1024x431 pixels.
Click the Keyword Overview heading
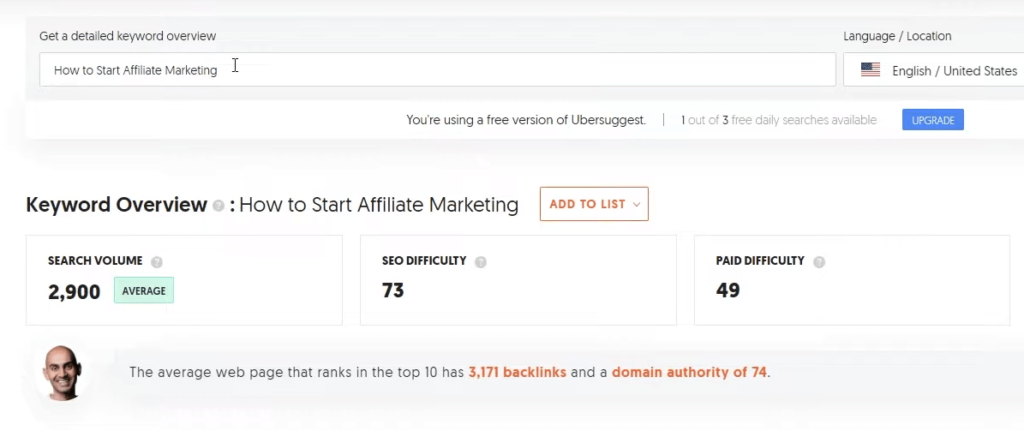(116, 205)
